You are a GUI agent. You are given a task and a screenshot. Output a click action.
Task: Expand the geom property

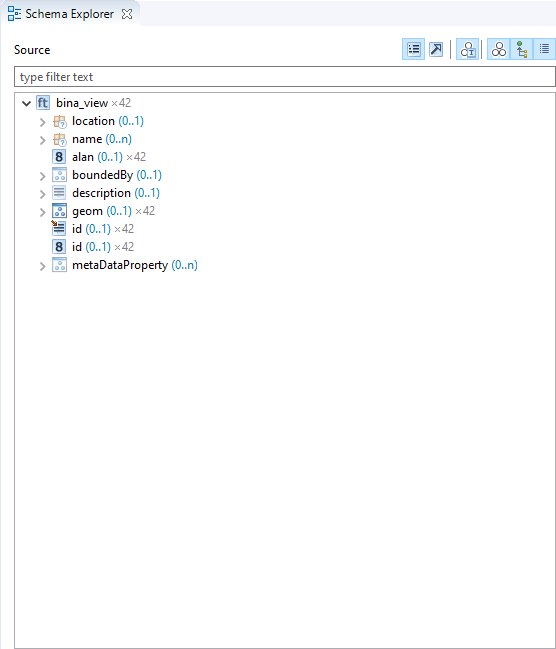(x=43, y=212)
